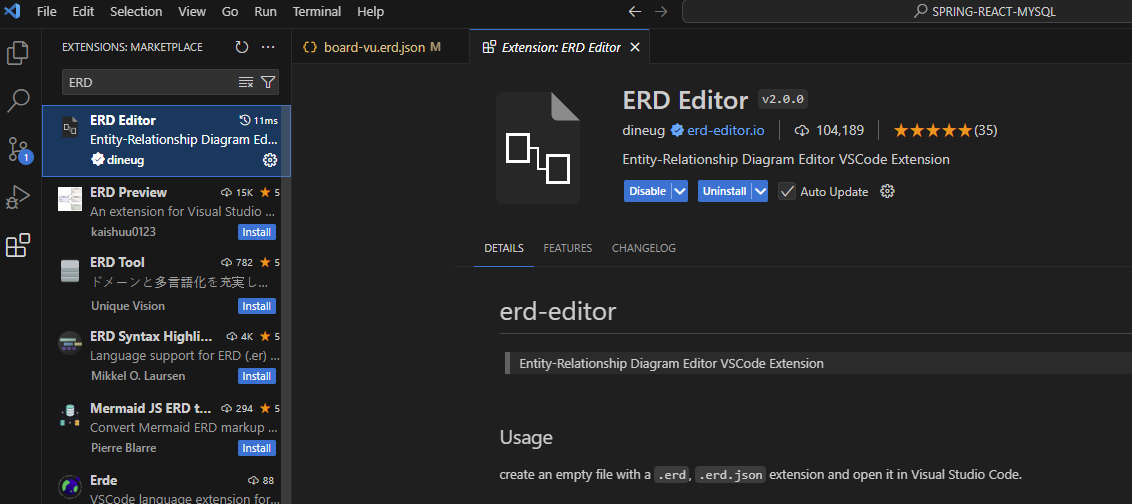Open the Search view in activity bar
Viewport: 1132px width, 504px height.
[18, 101]
